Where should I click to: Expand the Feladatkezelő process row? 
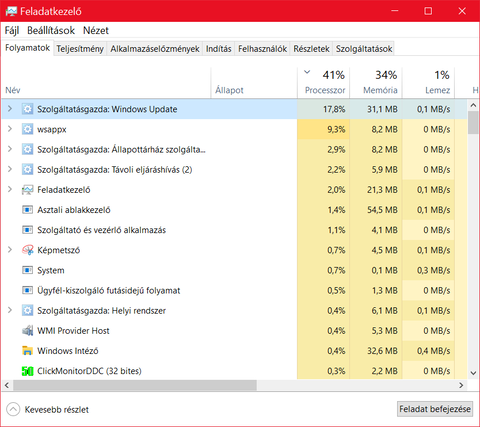10,189
